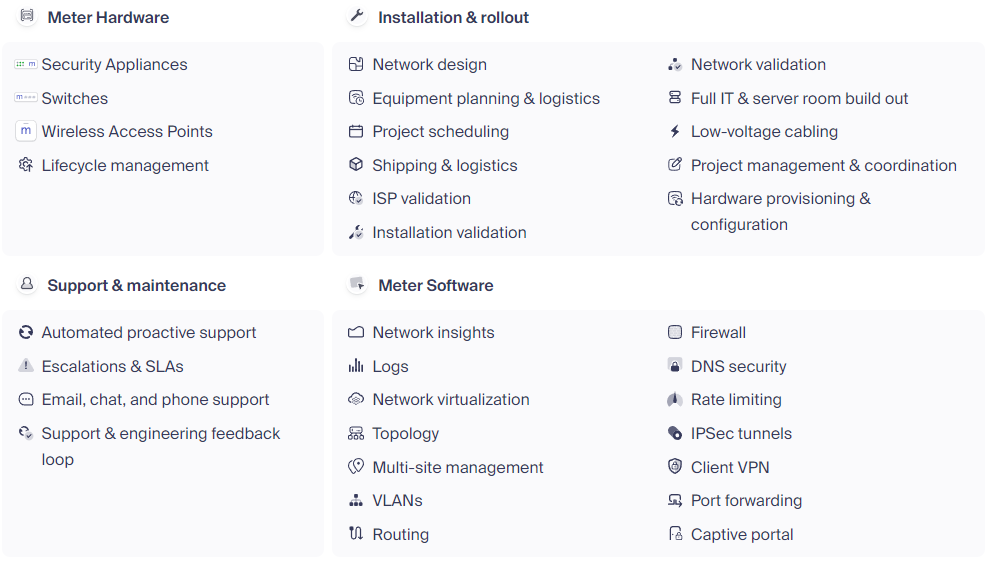Open the Captive portal link
This screenshot has height=563, width=987.
[x=742, y=535]
